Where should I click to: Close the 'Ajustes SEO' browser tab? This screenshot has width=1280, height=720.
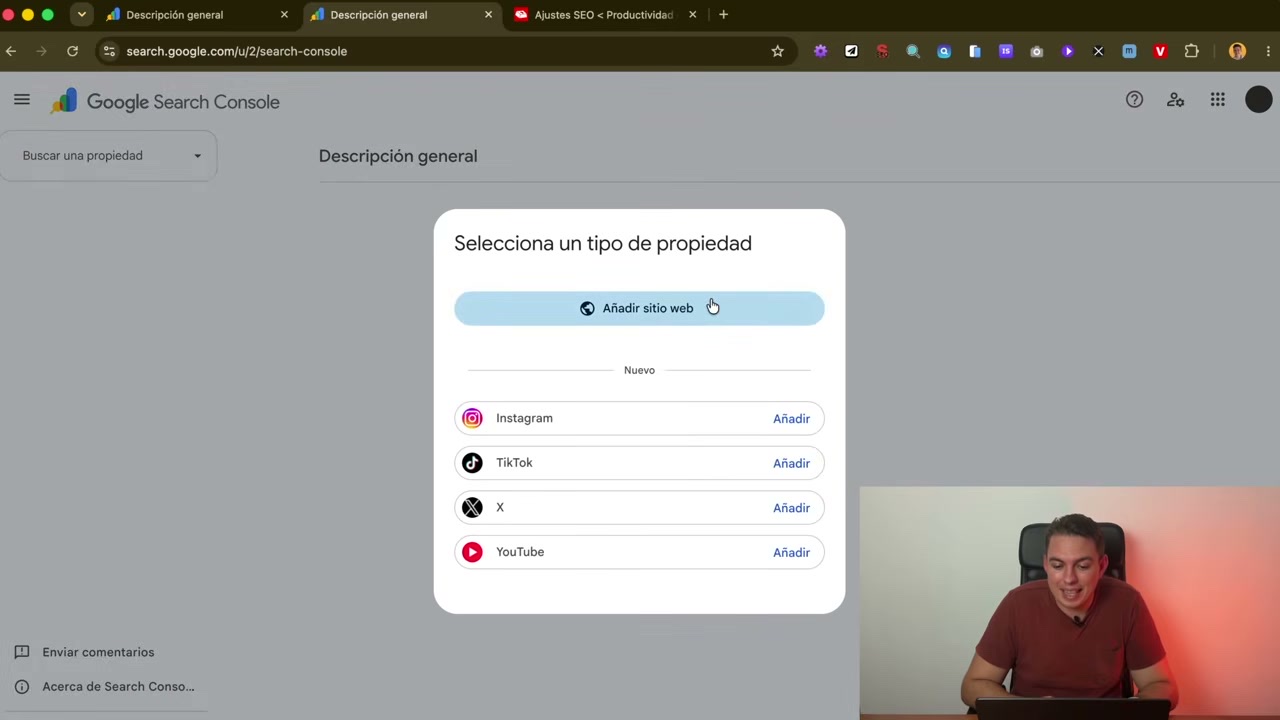click(x=692, y=15)
